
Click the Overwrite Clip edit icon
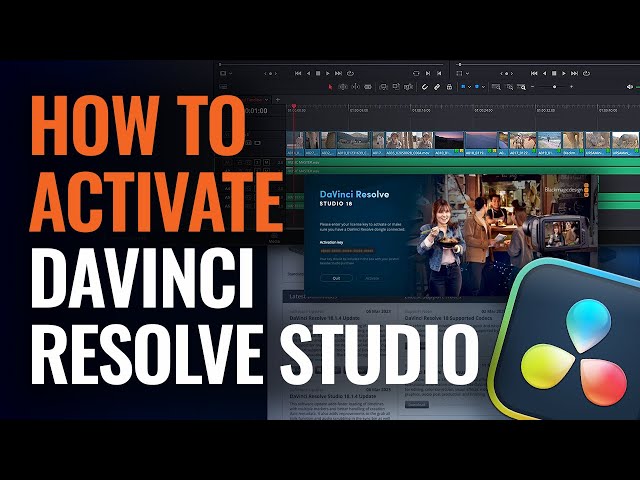(396, 87)
